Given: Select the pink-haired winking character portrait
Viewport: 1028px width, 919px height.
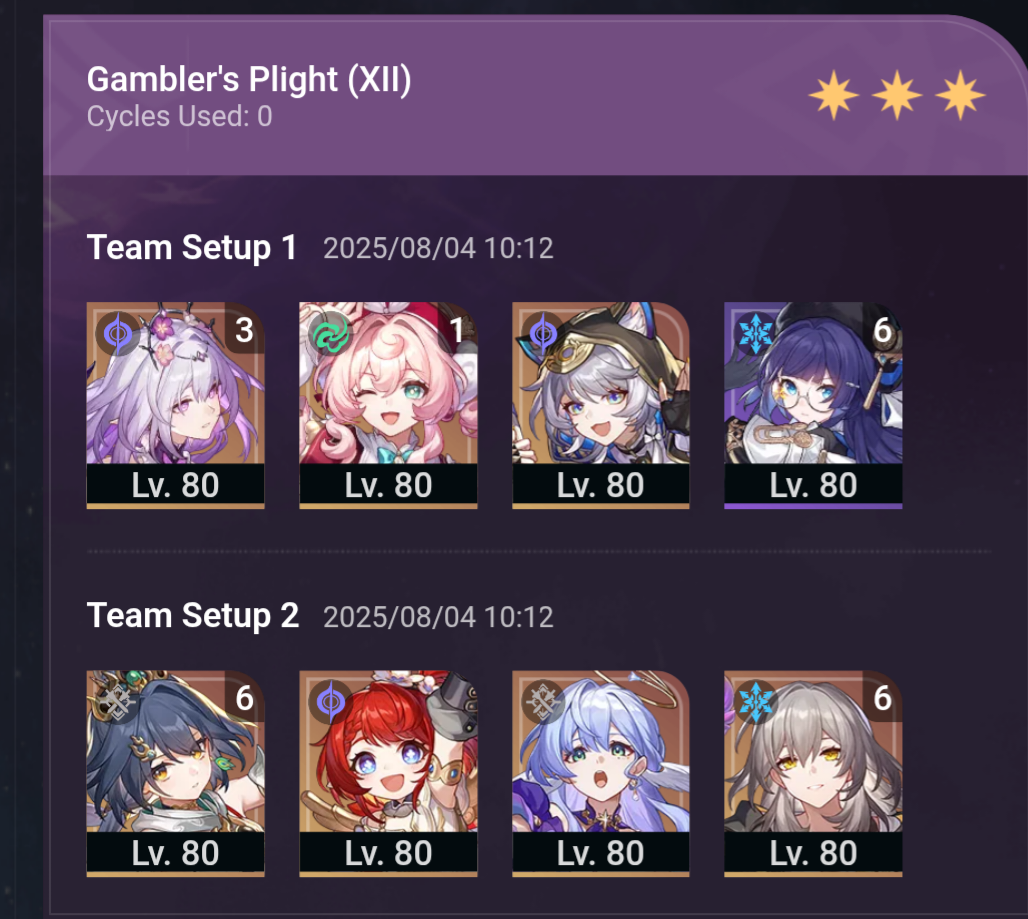Looking at the screenshot, I should point(388,405).
